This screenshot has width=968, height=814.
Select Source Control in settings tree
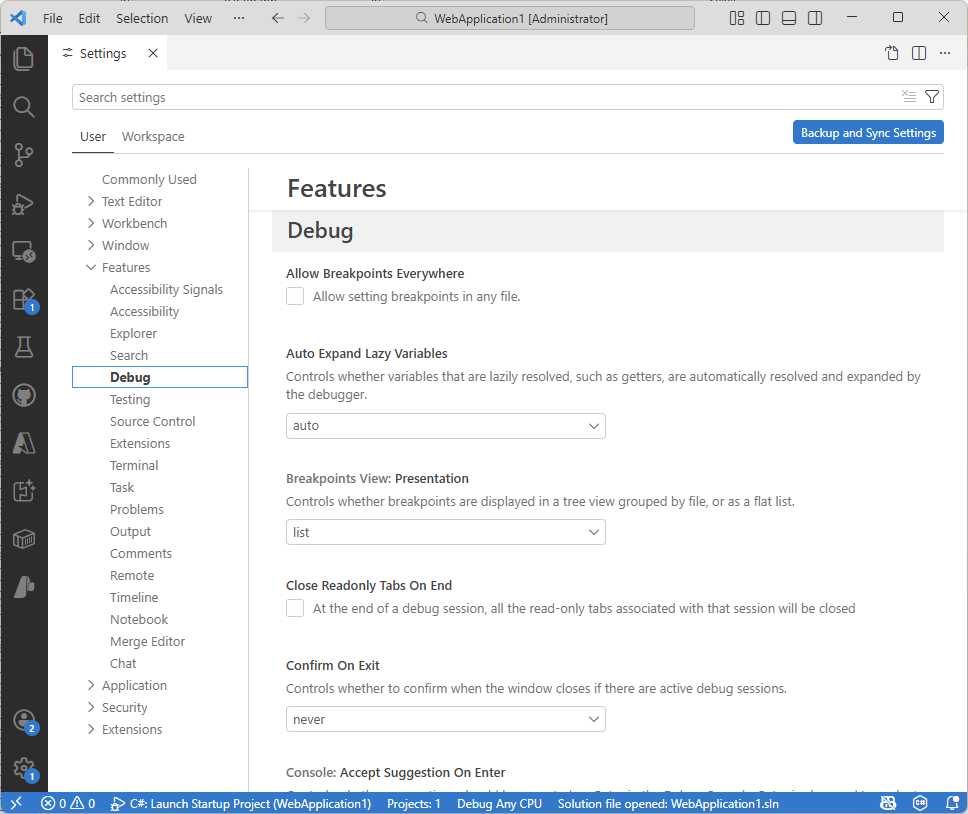pos(152,422)
